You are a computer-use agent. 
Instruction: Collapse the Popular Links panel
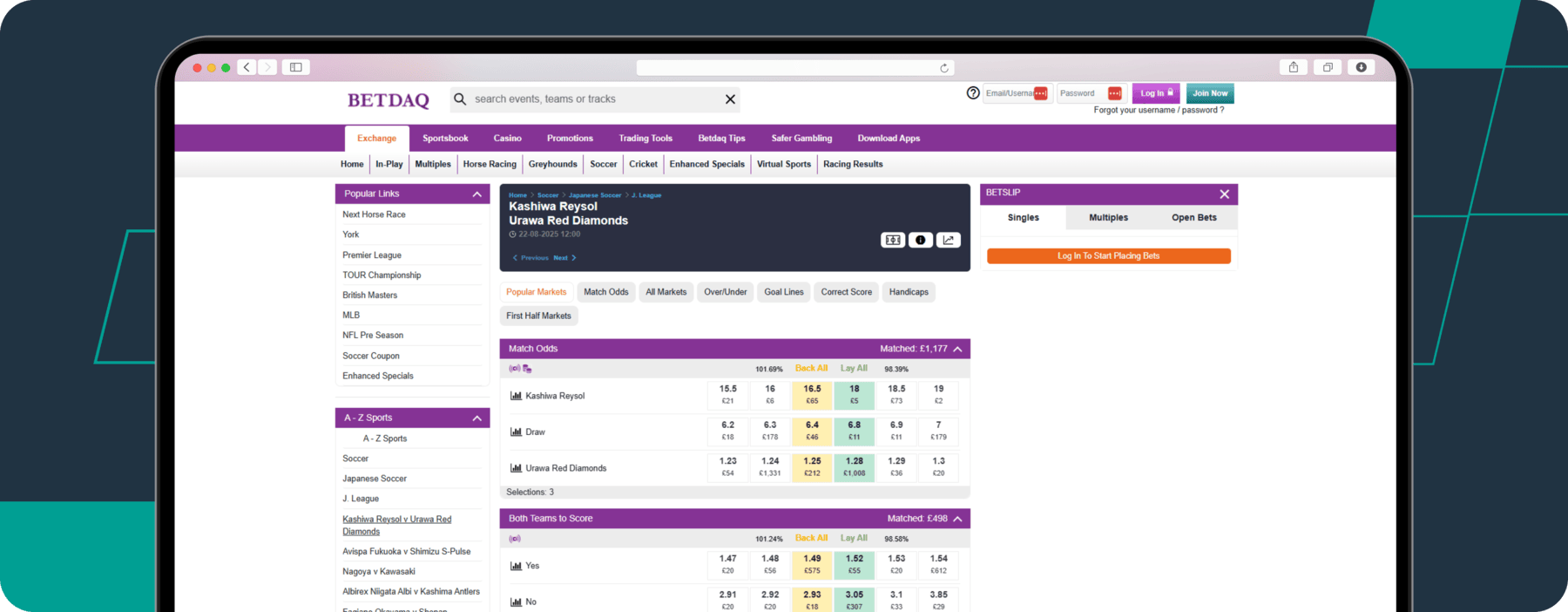pos(476,194)
